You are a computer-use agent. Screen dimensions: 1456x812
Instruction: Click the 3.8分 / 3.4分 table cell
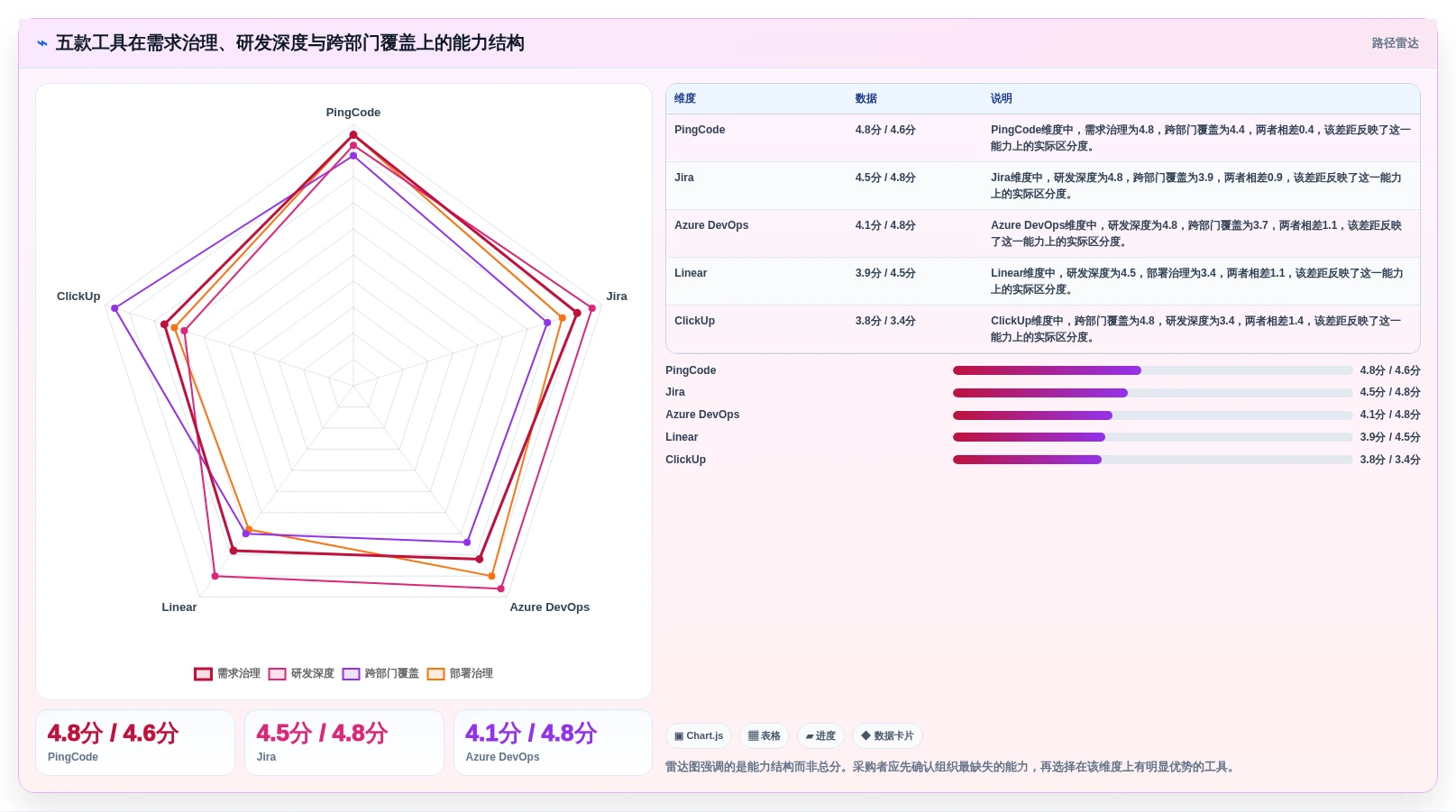tap(885, 321)
